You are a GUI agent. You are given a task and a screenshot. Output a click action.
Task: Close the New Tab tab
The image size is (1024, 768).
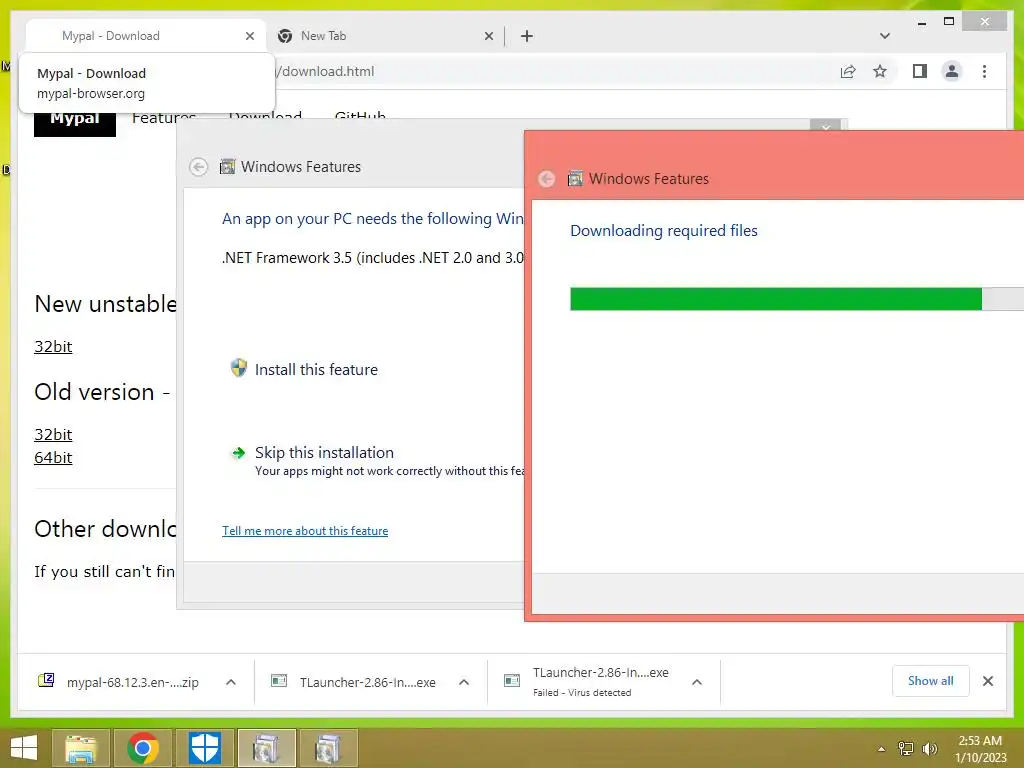[x=488, y=36]
